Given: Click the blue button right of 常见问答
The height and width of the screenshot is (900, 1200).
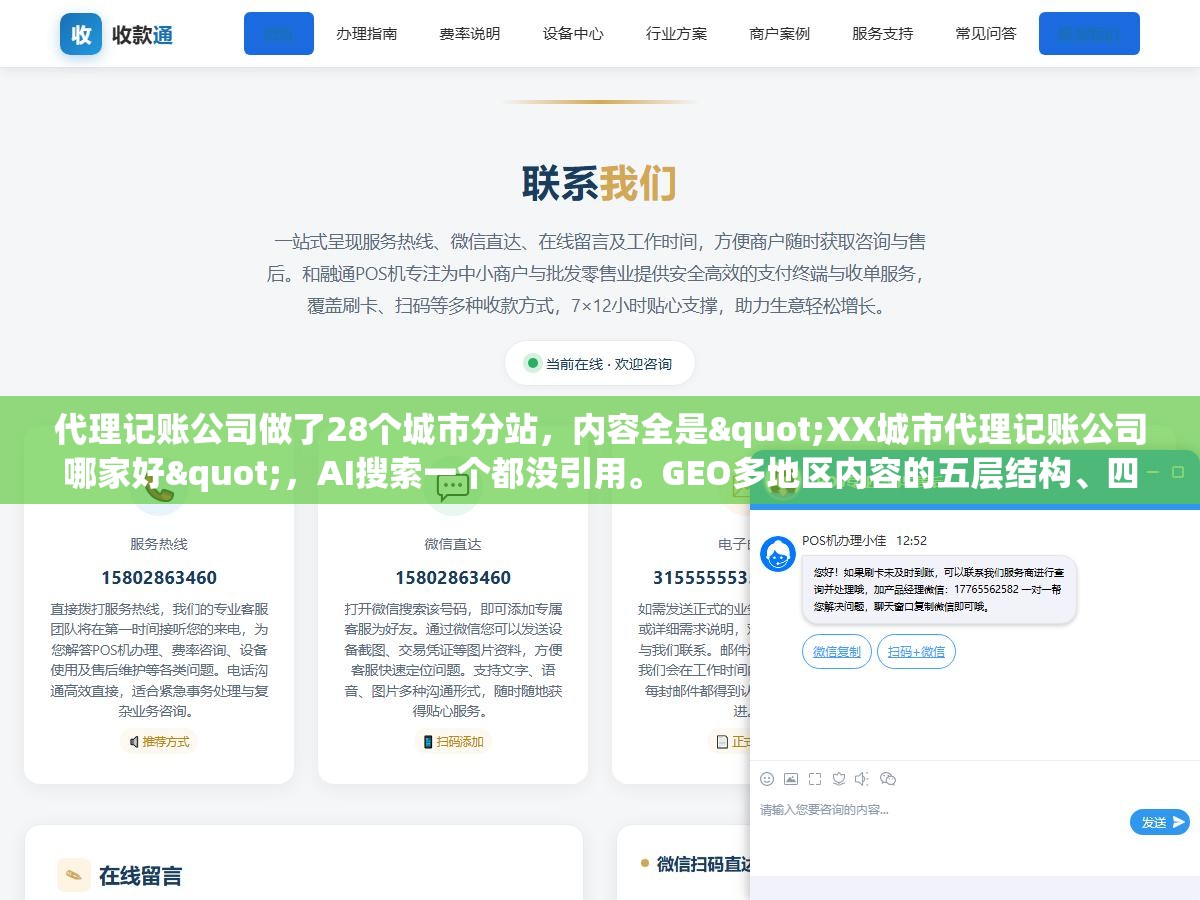Looking at the screenshot, I should [x=1089, y=34].
